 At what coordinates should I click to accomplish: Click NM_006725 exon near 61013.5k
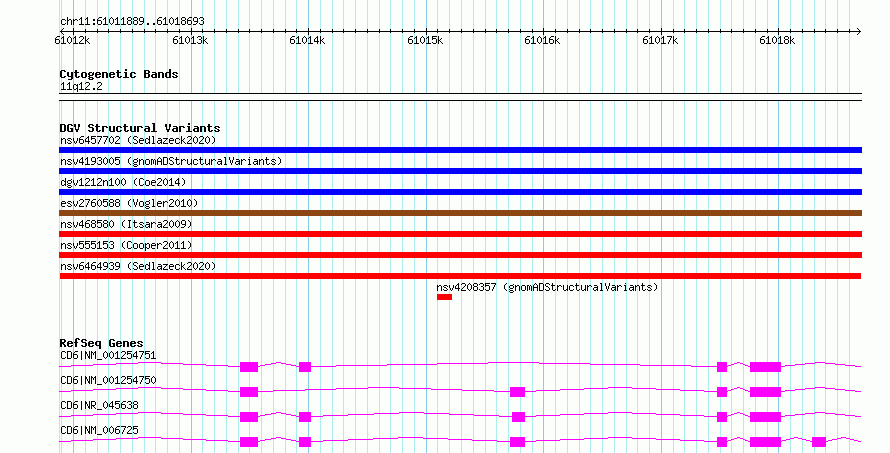coord(249,442)
